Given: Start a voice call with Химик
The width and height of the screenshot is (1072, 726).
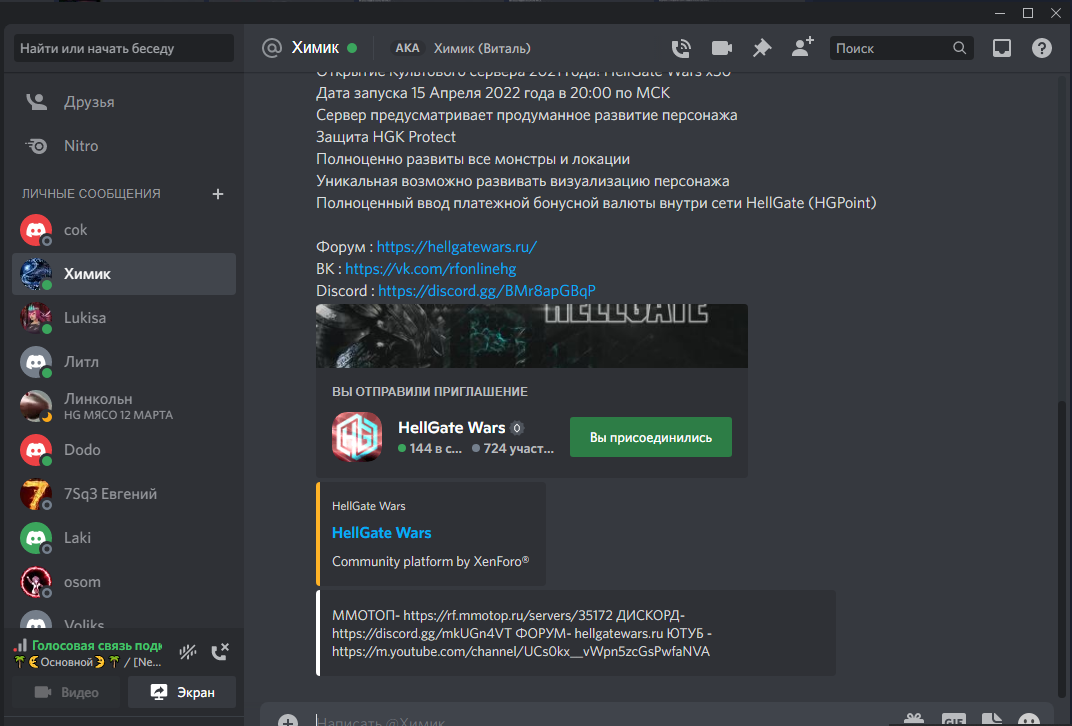Looking at the screenshot, I should [x=681, y=48].
